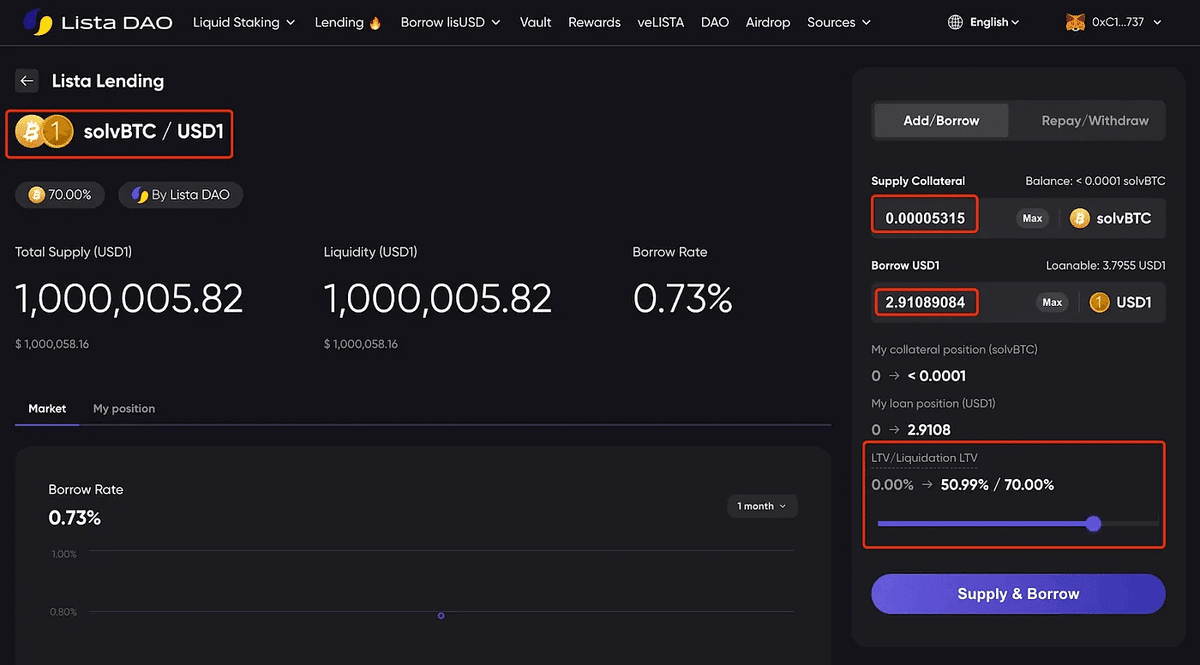This screenshot has width=1200, height=665.
Task: Click the Lending fire icon
Action: tap(375, 22)
